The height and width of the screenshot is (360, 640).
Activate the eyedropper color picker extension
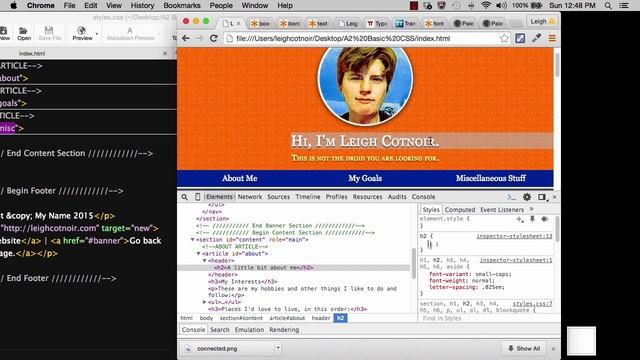coord(536,38)
